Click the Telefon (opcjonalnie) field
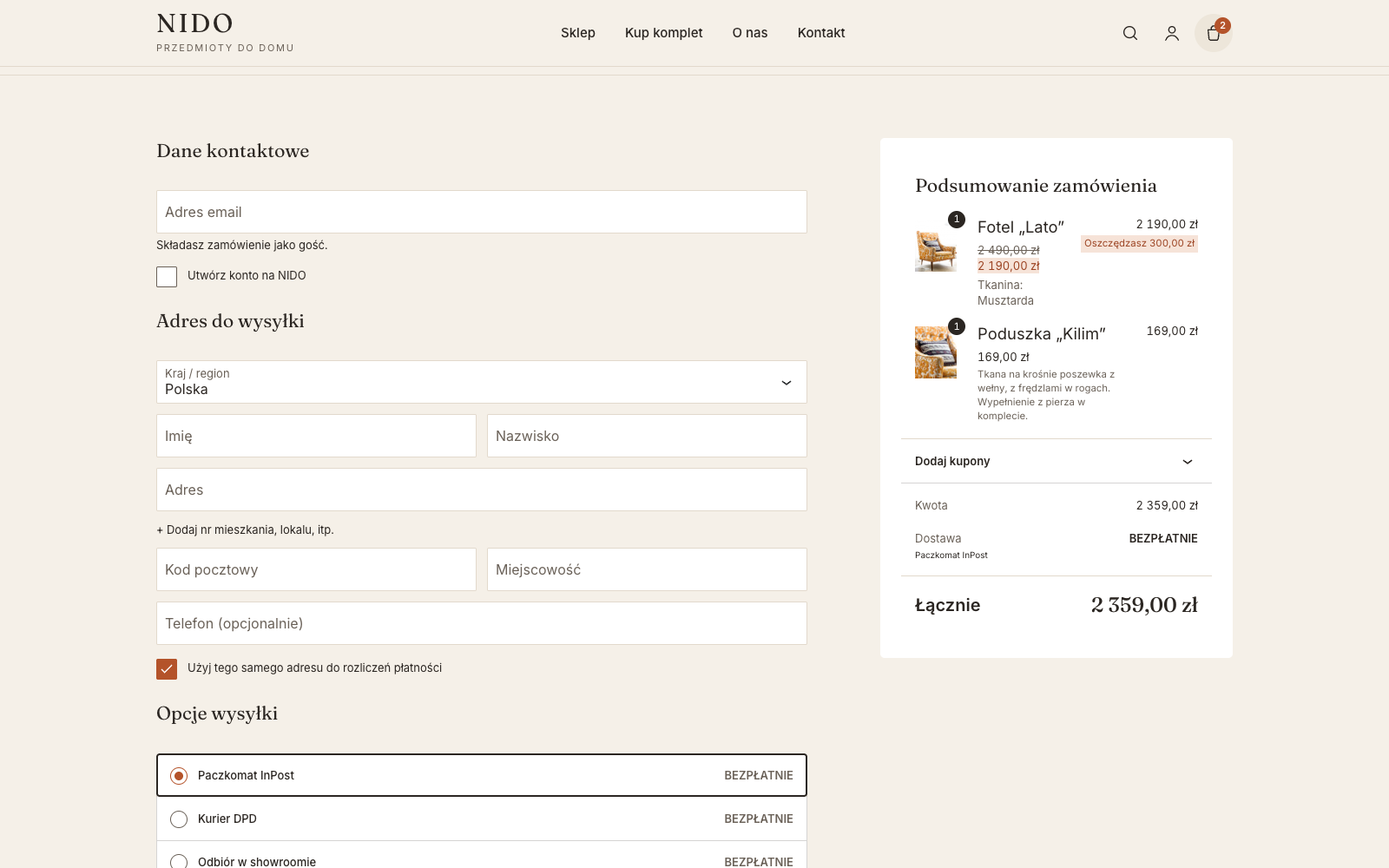This screenshot has width=1389, height=868. click(482, 623)
